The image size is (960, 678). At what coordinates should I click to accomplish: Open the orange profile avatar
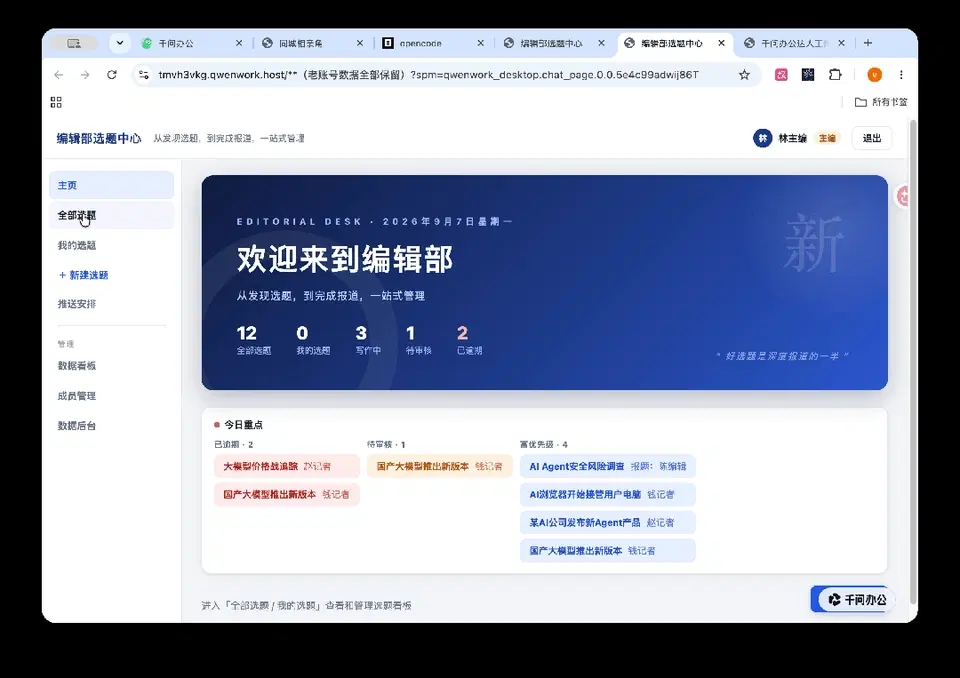click(874, 75)
